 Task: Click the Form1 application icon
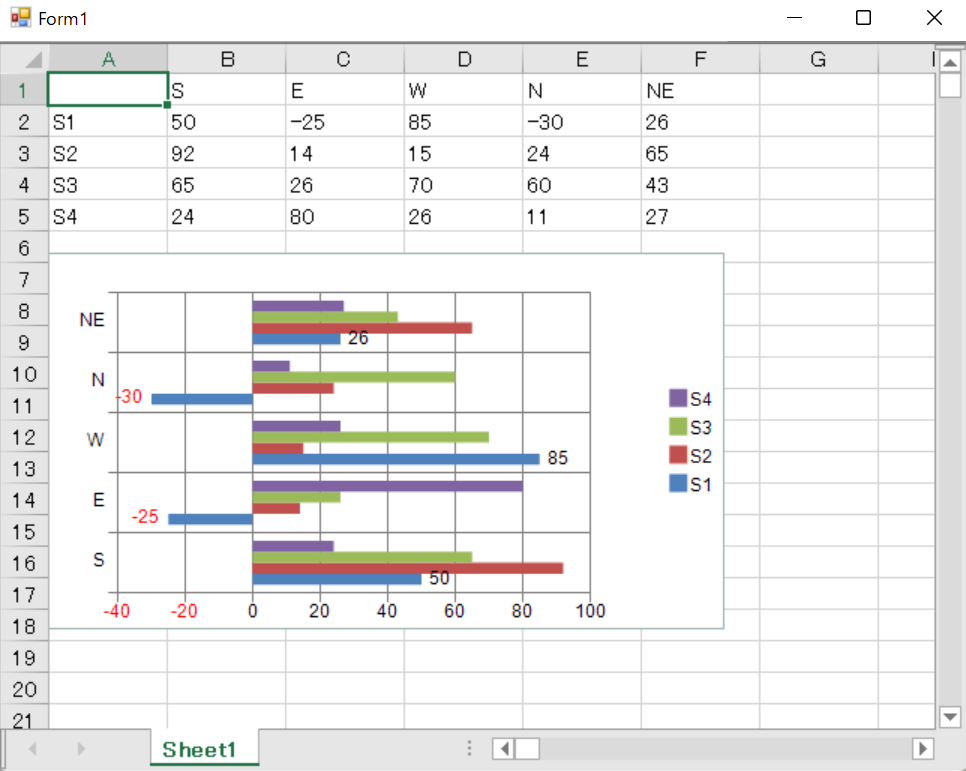[x=20, y=18]
